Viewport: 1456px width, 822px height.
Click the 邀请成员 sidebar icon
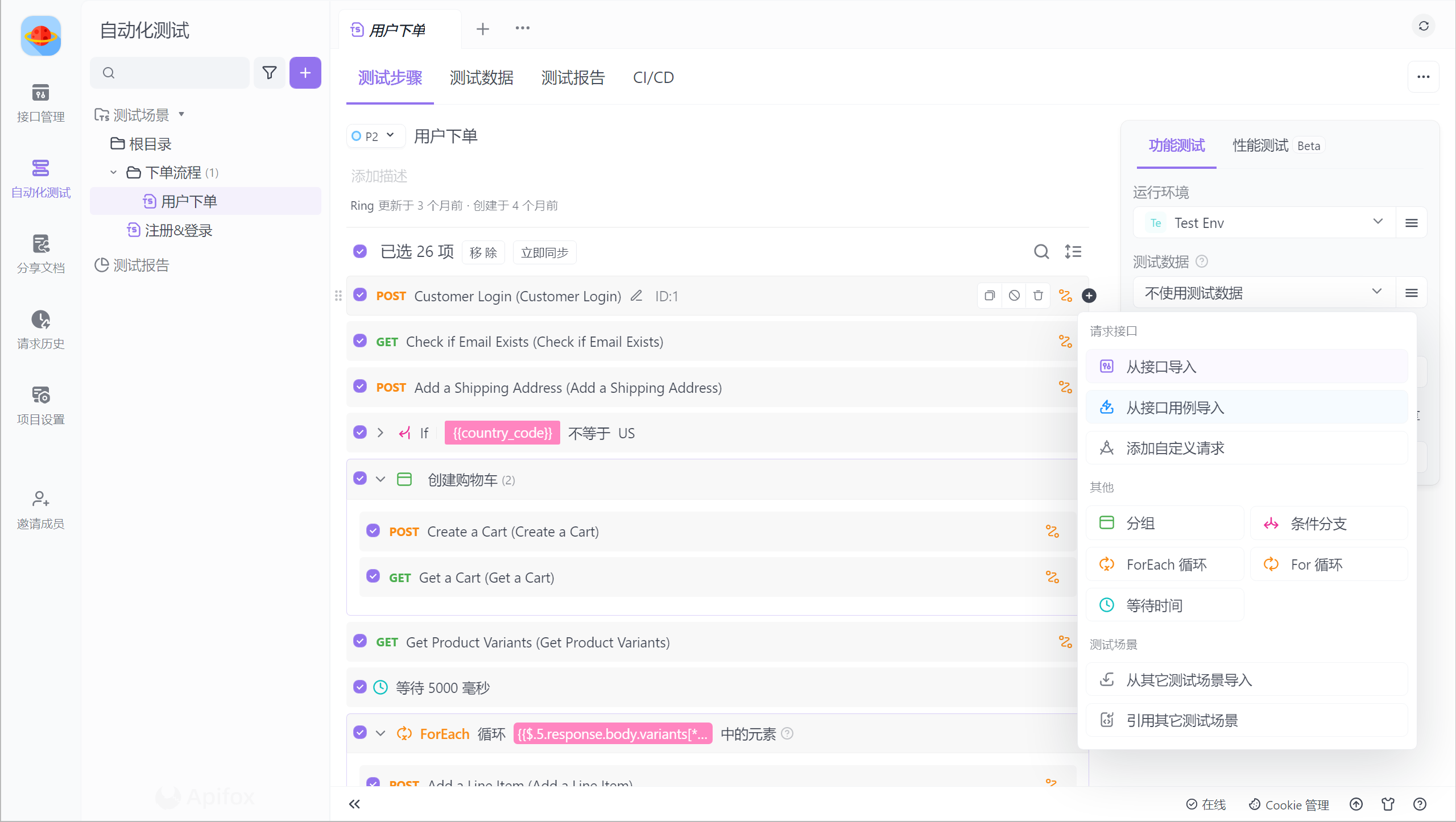[40, 508]
